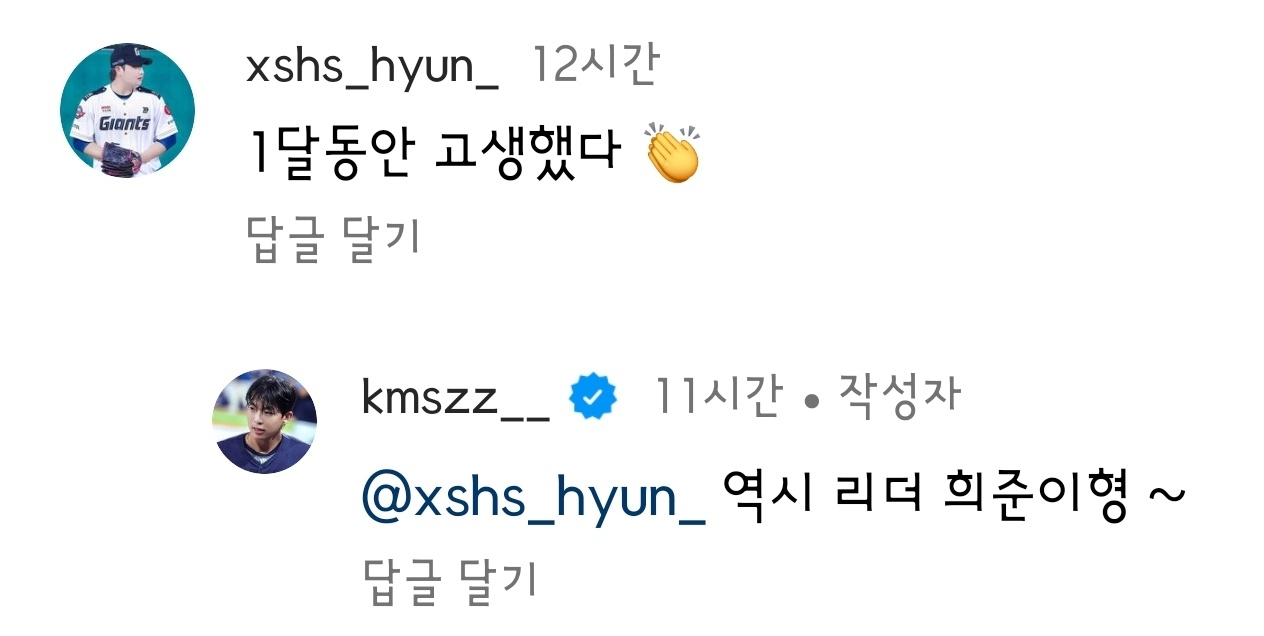The image size is (1264, 636).
Task: Open xshs_hyun_ profile picture with Giants jersey
Action: click(127, 110)
